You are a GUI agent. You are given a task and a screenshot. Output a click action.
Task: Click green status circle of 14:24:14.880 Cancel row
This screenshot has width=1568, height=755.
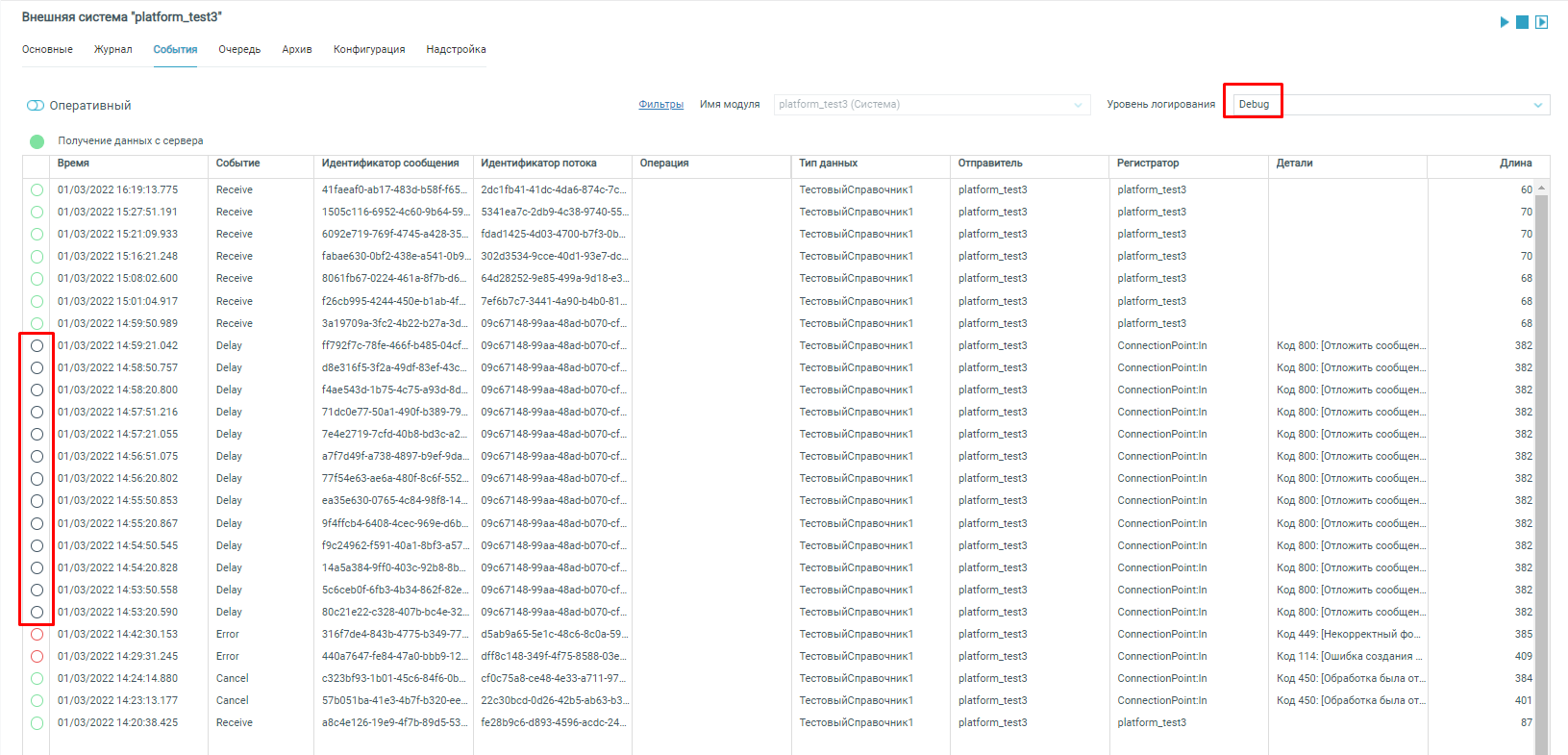click(x=37, y=679)
